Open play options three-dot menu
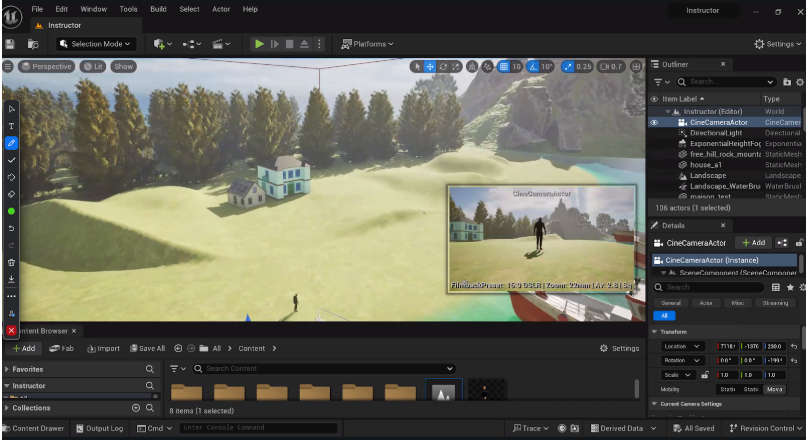This screenshot has width=806, height=440. (x=319, y=44)
